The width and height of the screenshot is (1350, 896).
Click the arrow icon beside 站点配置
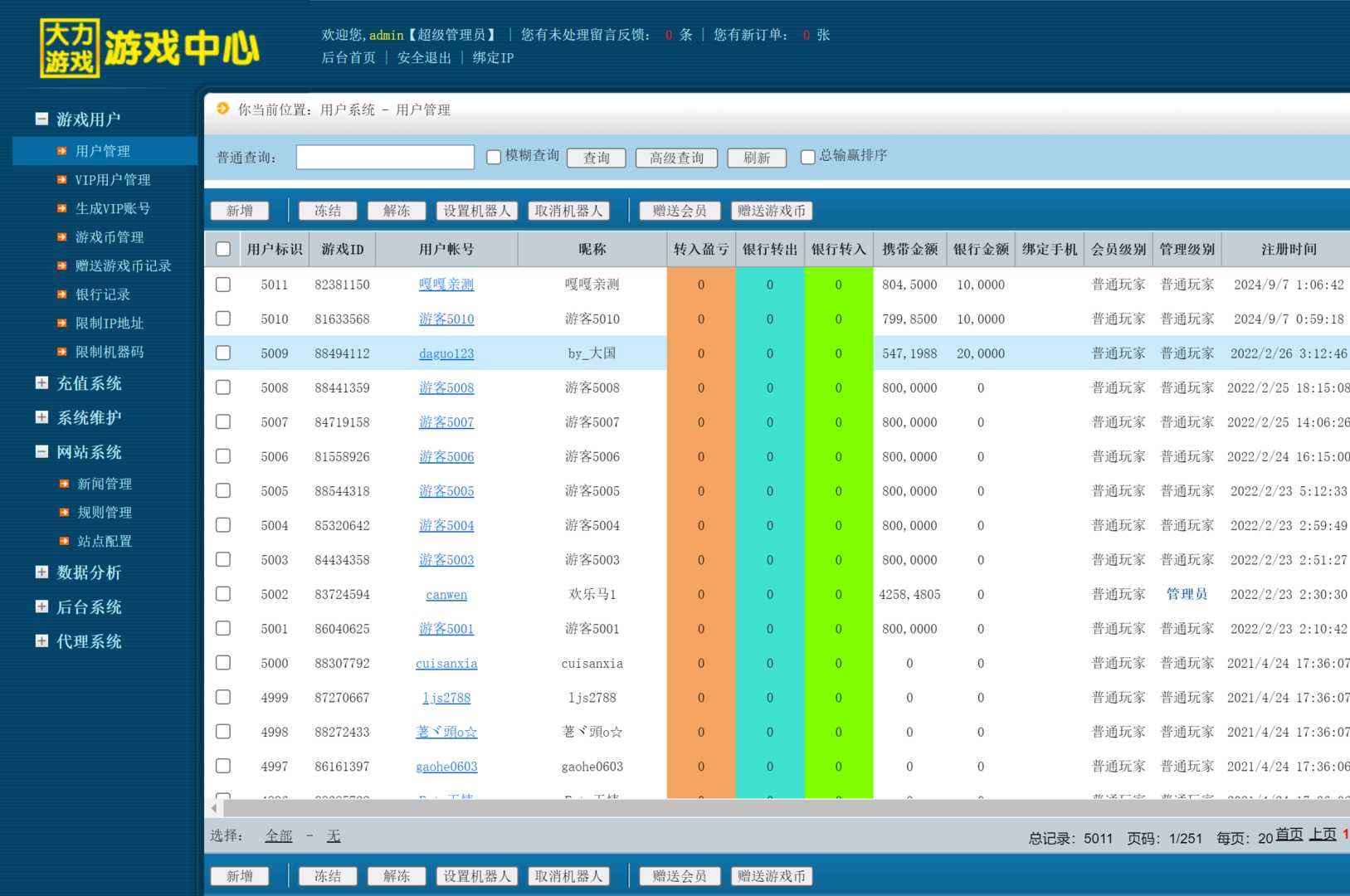click(x=64, y=541)
